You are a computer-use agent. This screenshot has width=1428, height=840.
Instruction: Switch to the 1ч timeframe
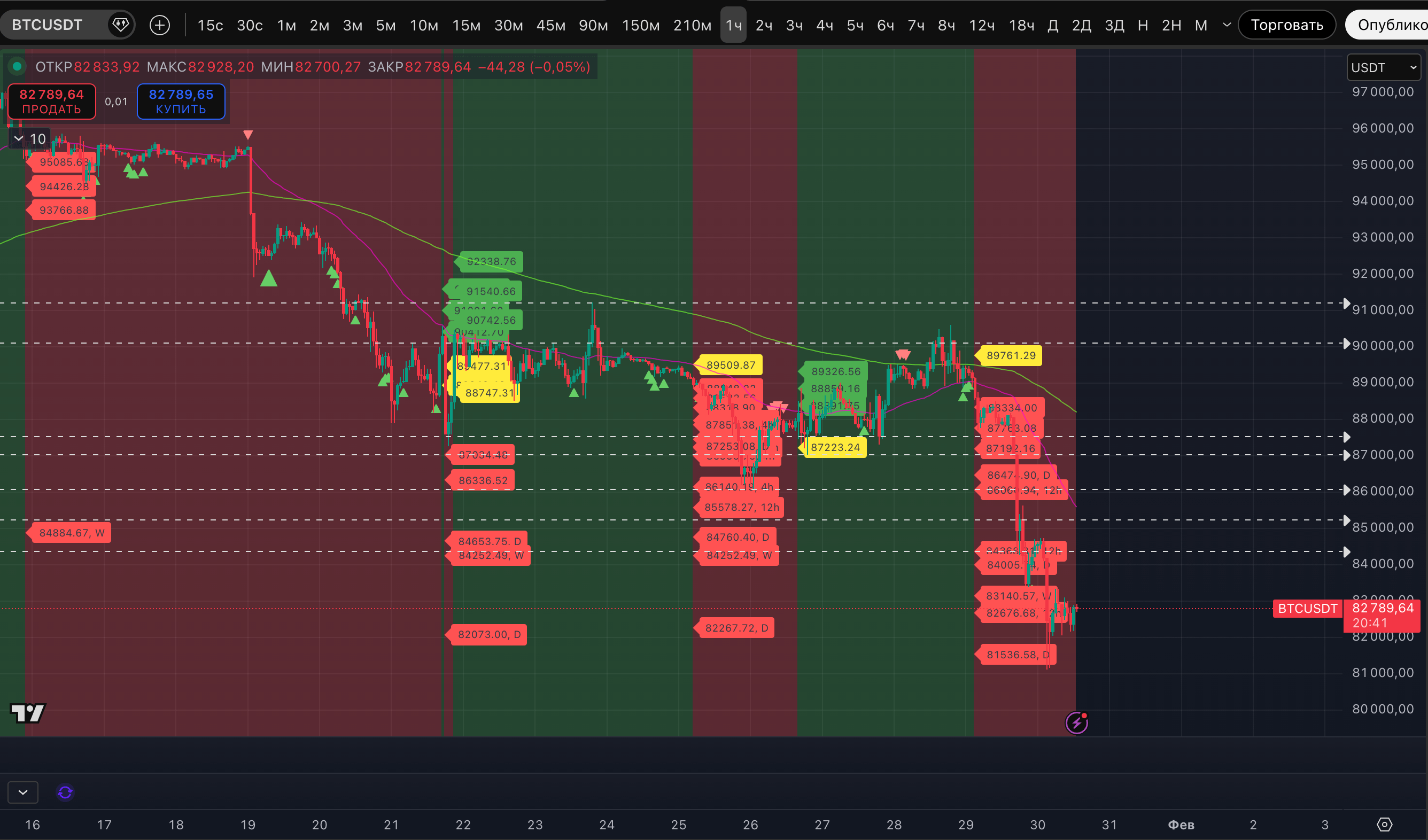pos(733,25)
